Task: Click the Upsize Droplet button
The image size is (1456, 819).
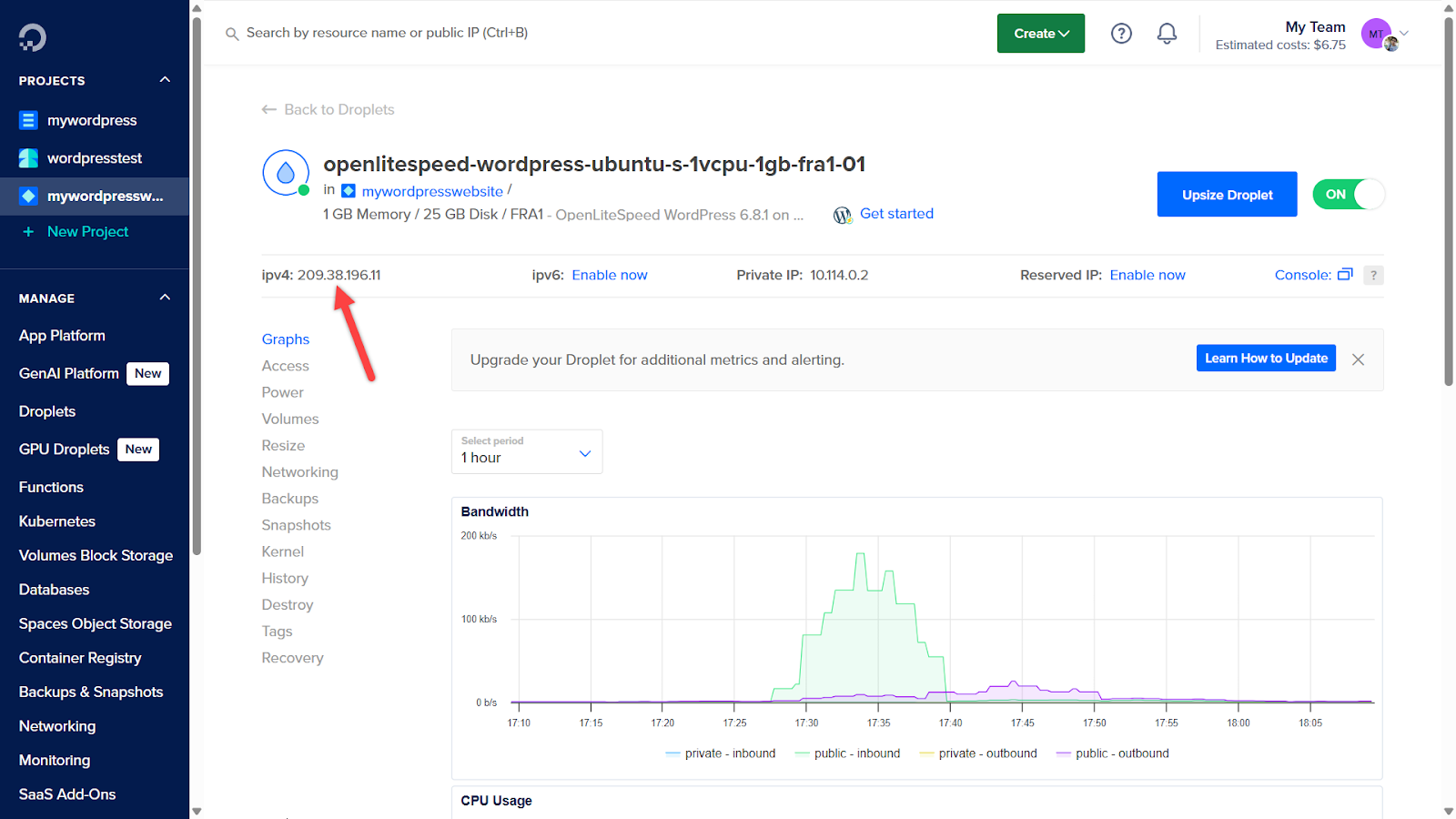Action: 1227,194
